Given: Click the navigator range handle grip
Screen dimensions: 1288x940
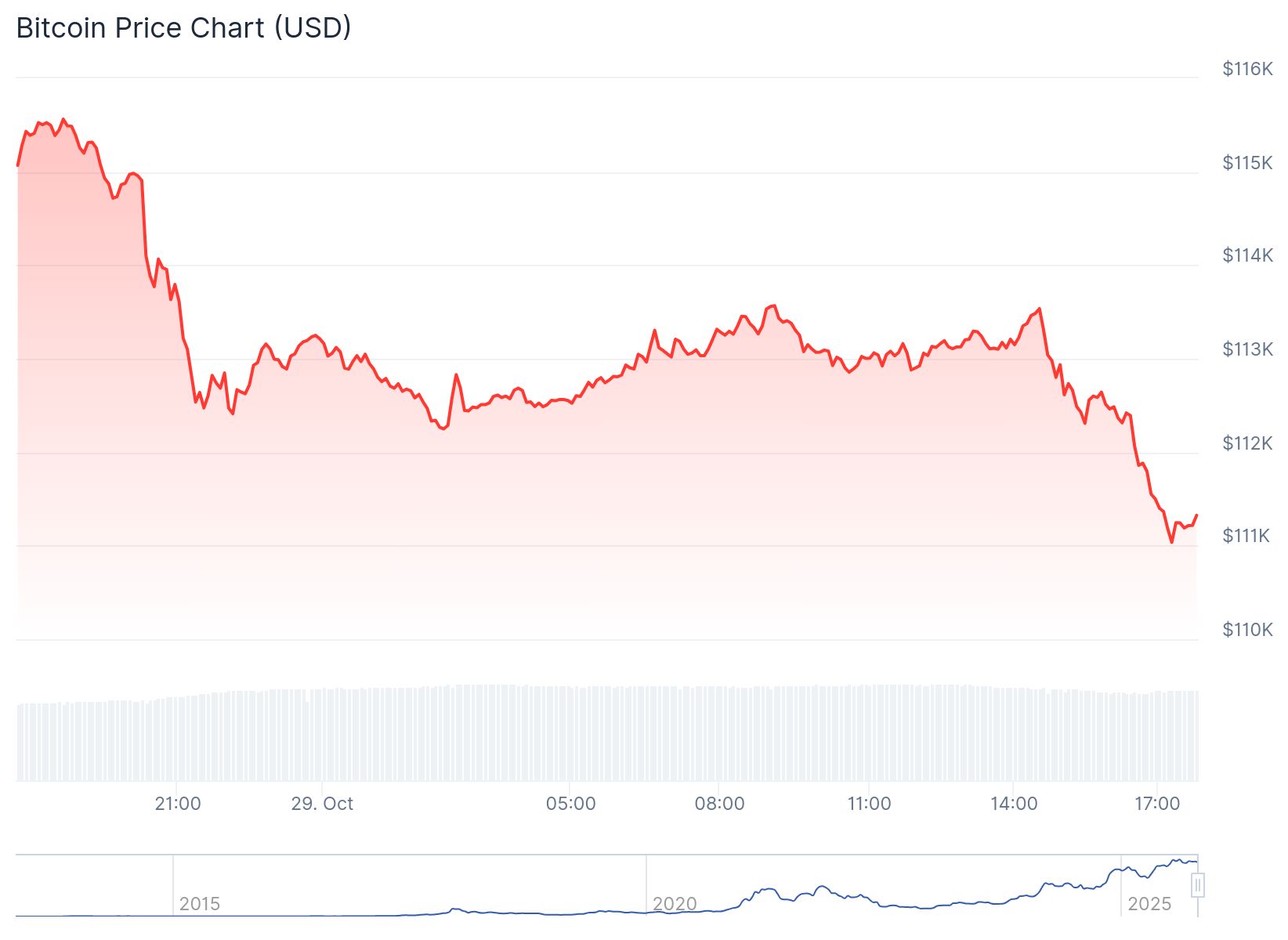Looking at the screenshot, I should (x=1197, y=886).
